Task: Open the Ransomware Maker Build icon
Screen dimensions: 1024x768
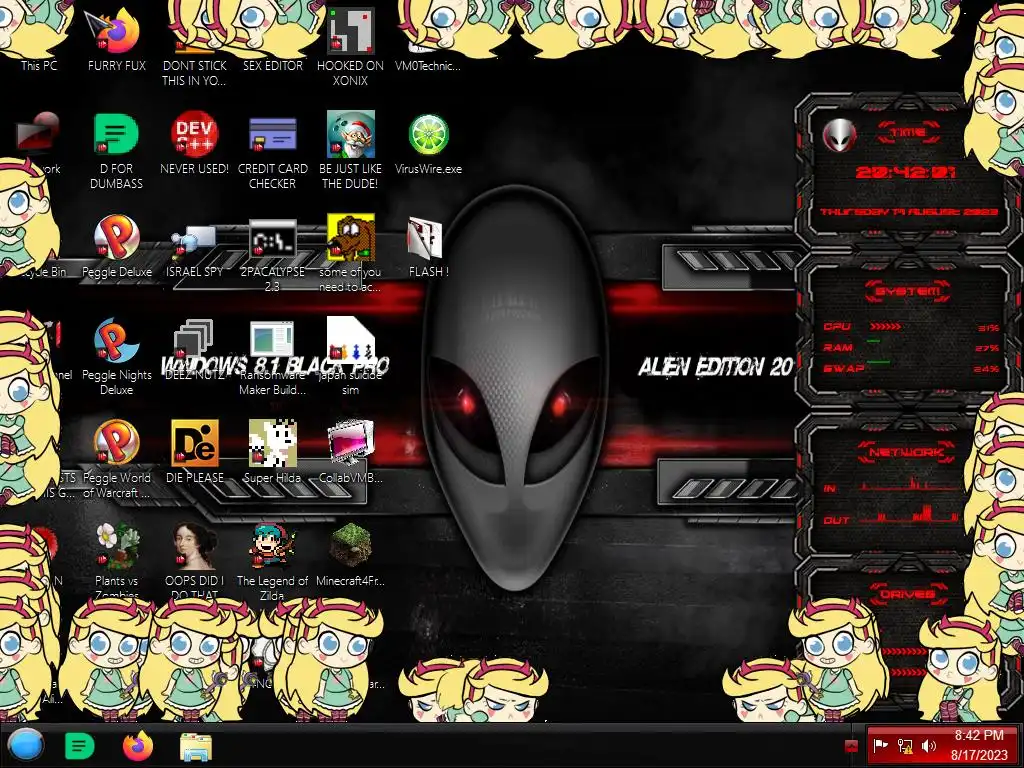Action: 272,341
